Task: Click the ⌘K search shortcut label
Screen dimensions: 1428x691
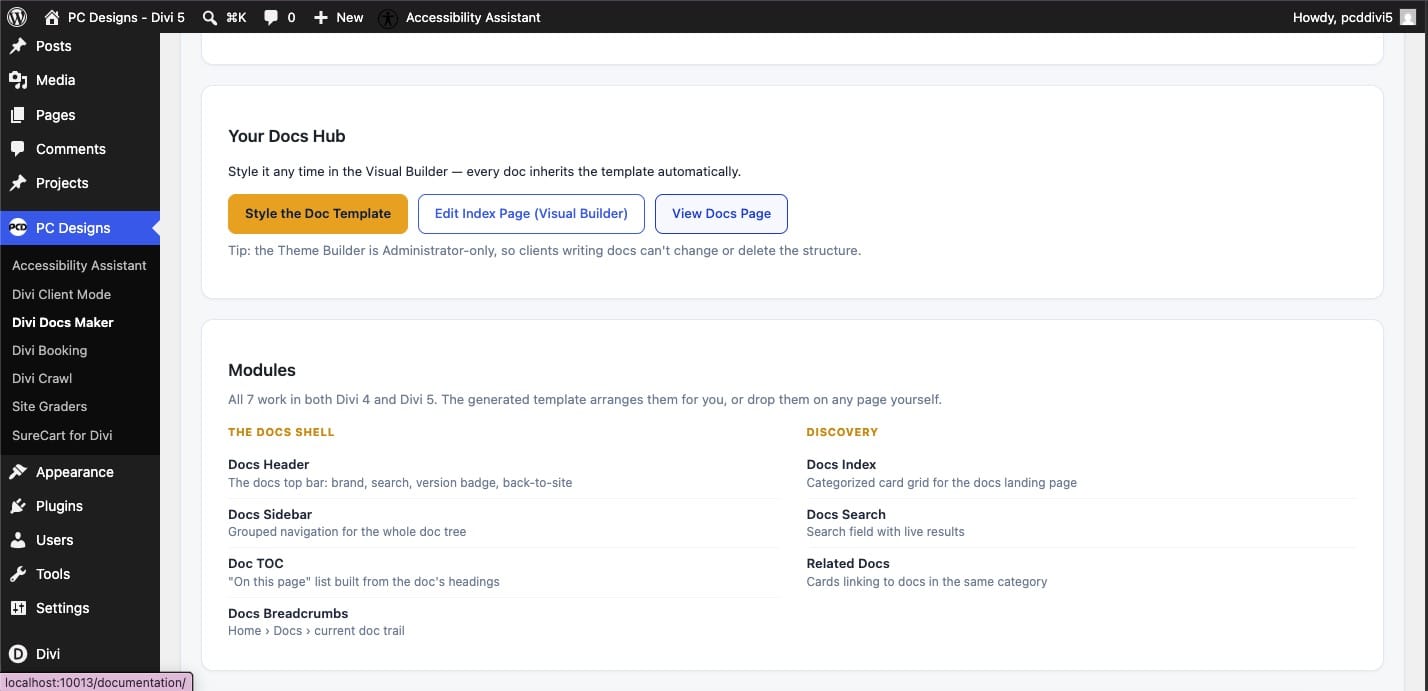Action: pos(236,17)
